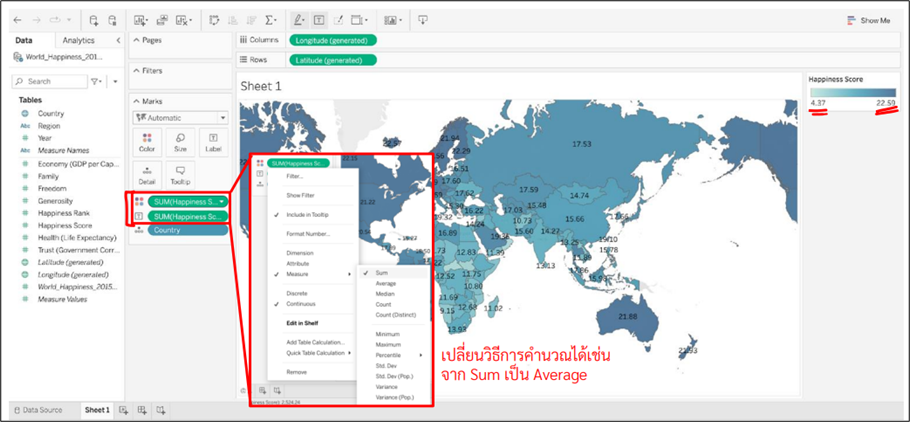Open the Tooltip mark property
The height and width of the screenshot is (422, 910).
[x=180, y=175]
